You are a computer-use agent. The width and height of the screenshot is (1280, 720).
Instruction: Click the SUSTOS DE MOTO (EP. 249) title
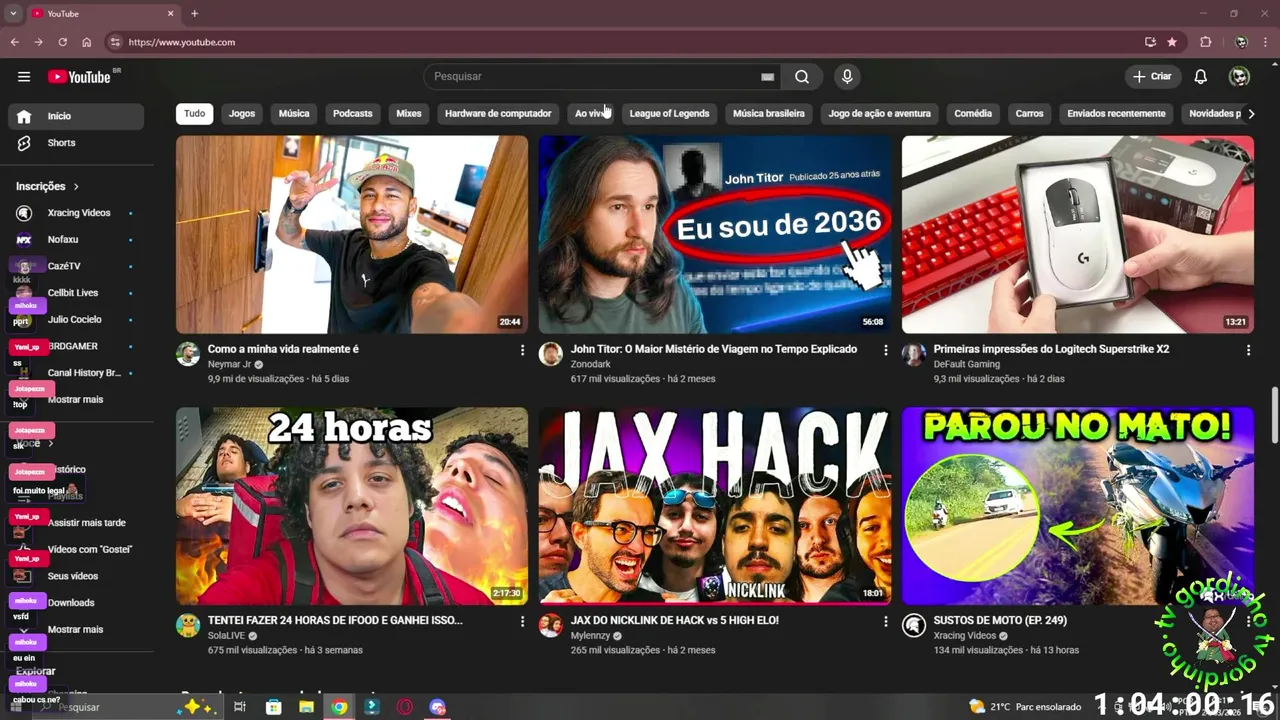coord(1000,621)
